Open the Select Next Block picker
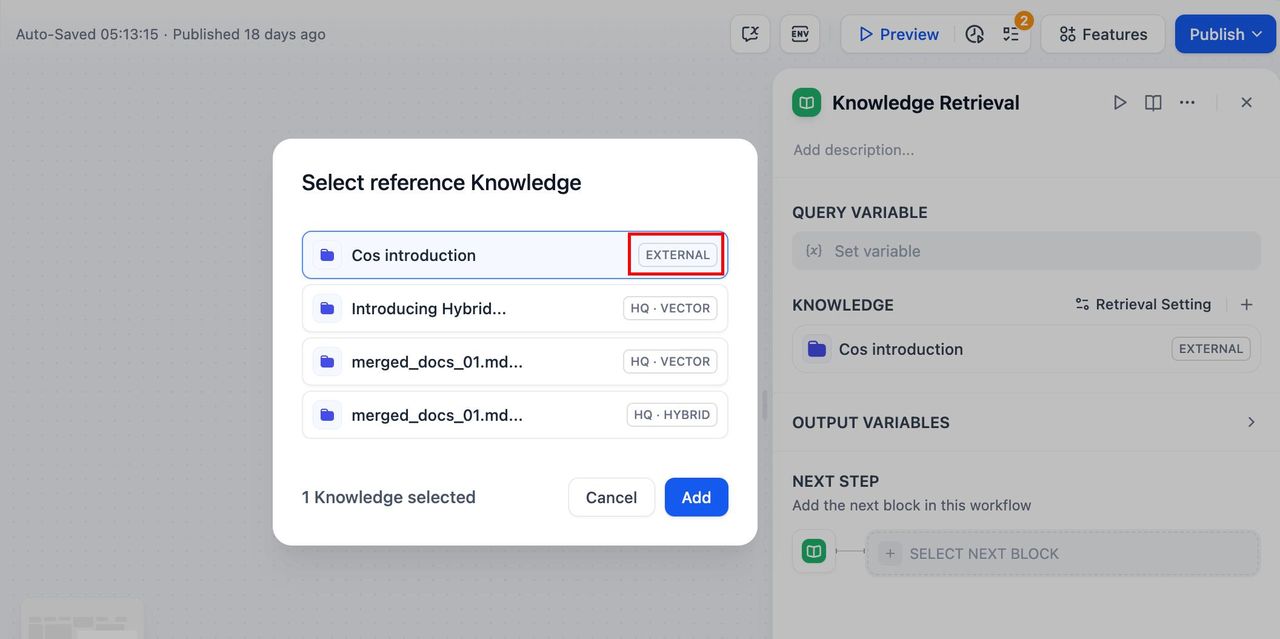Screen dimensions: 1280x639 coord(1062,553)
